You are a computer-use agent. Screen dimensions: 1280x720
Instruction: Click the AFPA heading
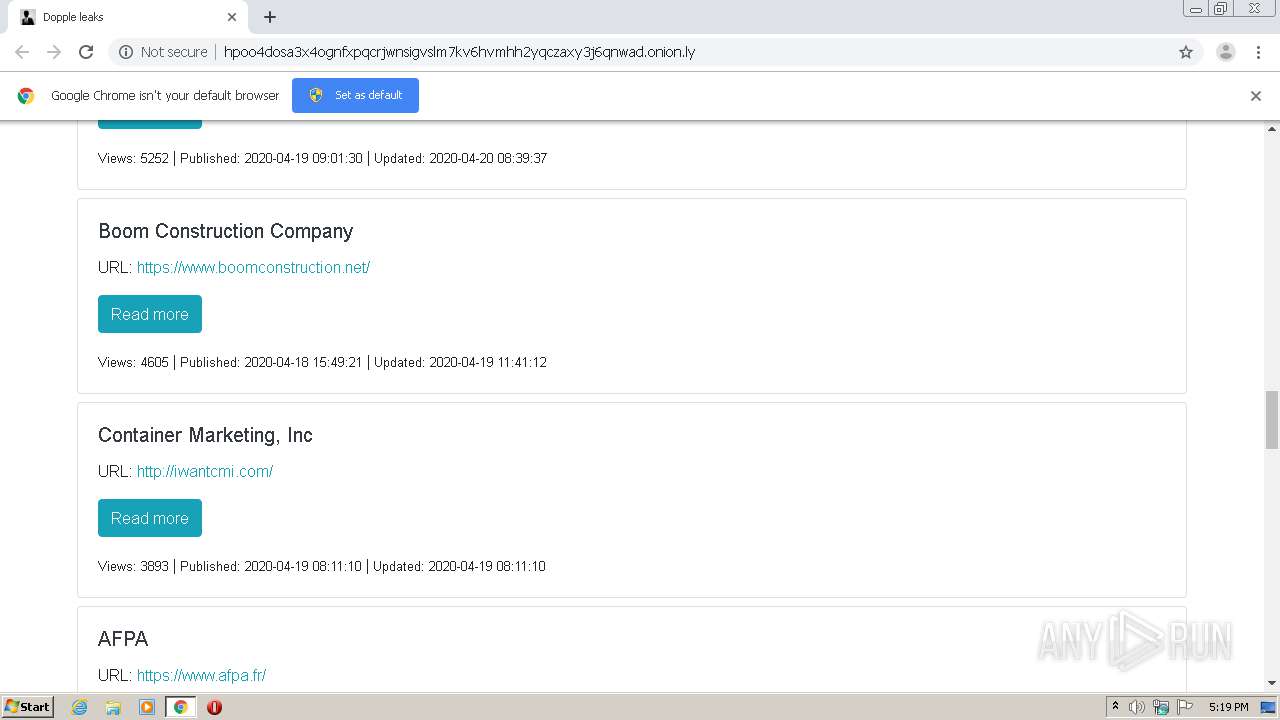click(x=123, y=639)
